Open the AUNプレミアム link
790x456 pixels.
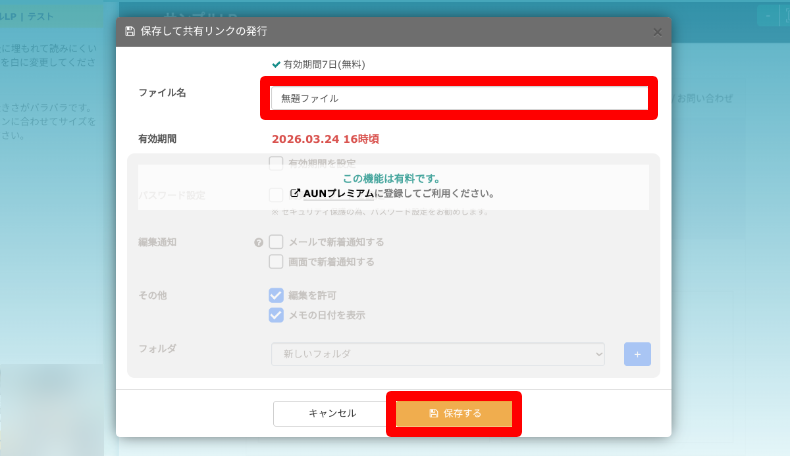tap(338, 193)
